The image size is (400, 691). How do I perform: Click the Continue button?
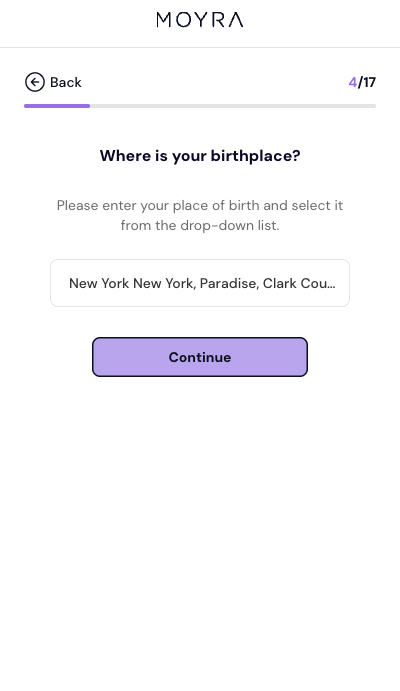coord(200,357)
